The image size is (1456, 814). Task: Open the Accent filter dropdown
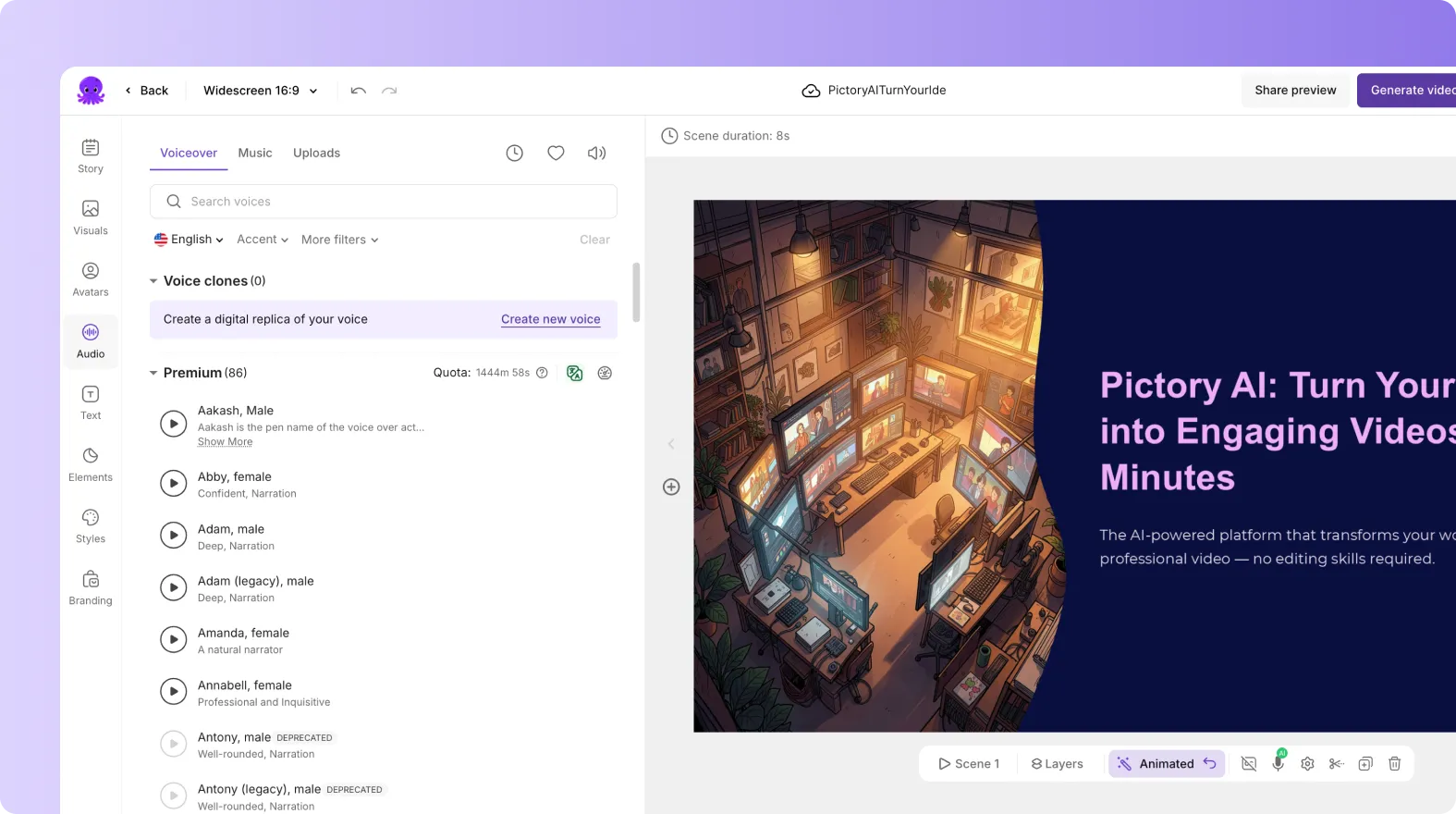[263, 240]
